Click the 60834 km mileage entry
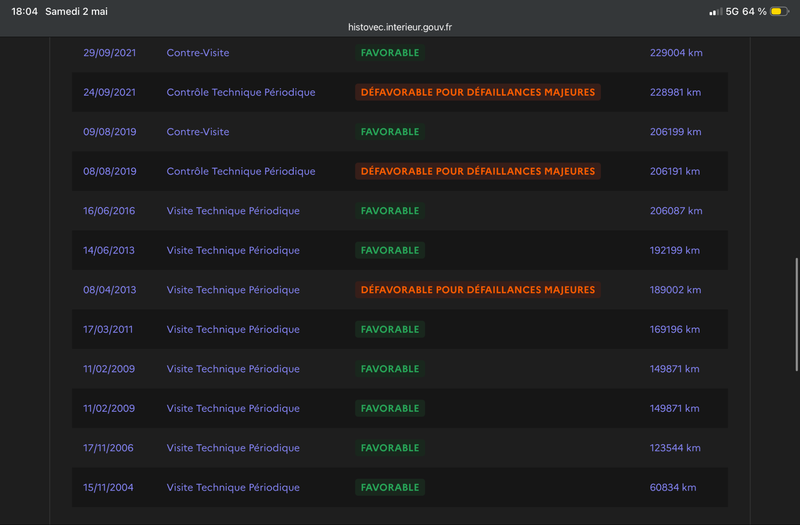The width and height of the screenshot is (800, 525). coord(672,488)
